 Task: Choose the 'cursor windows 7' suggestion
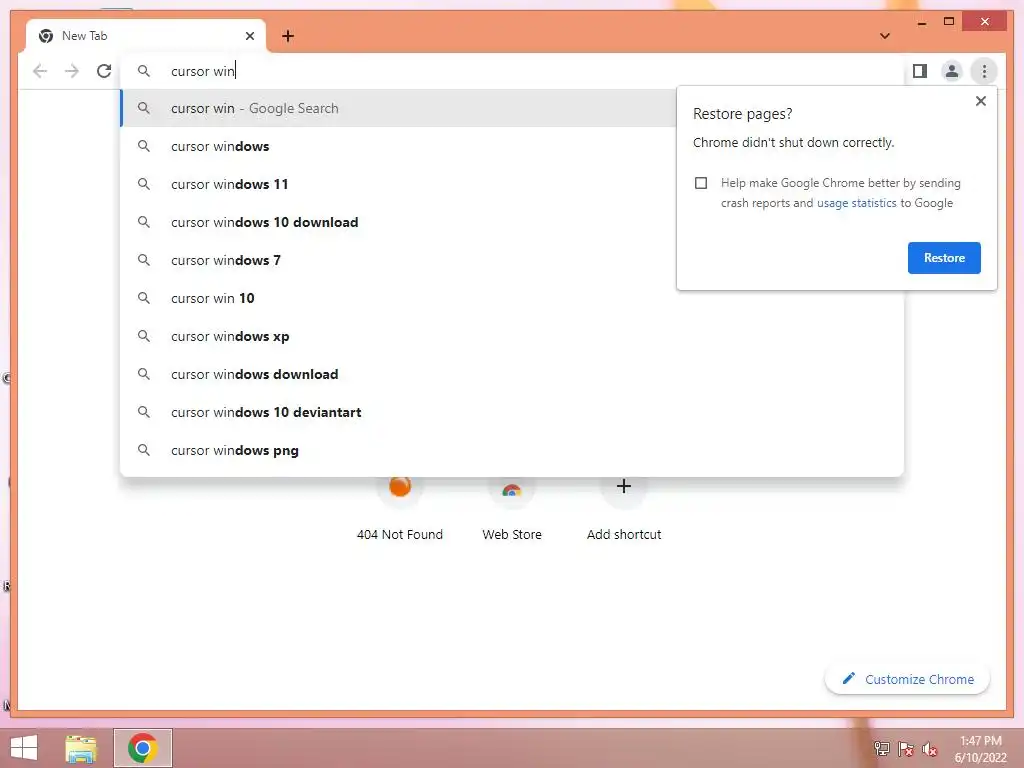pos(398,260)
